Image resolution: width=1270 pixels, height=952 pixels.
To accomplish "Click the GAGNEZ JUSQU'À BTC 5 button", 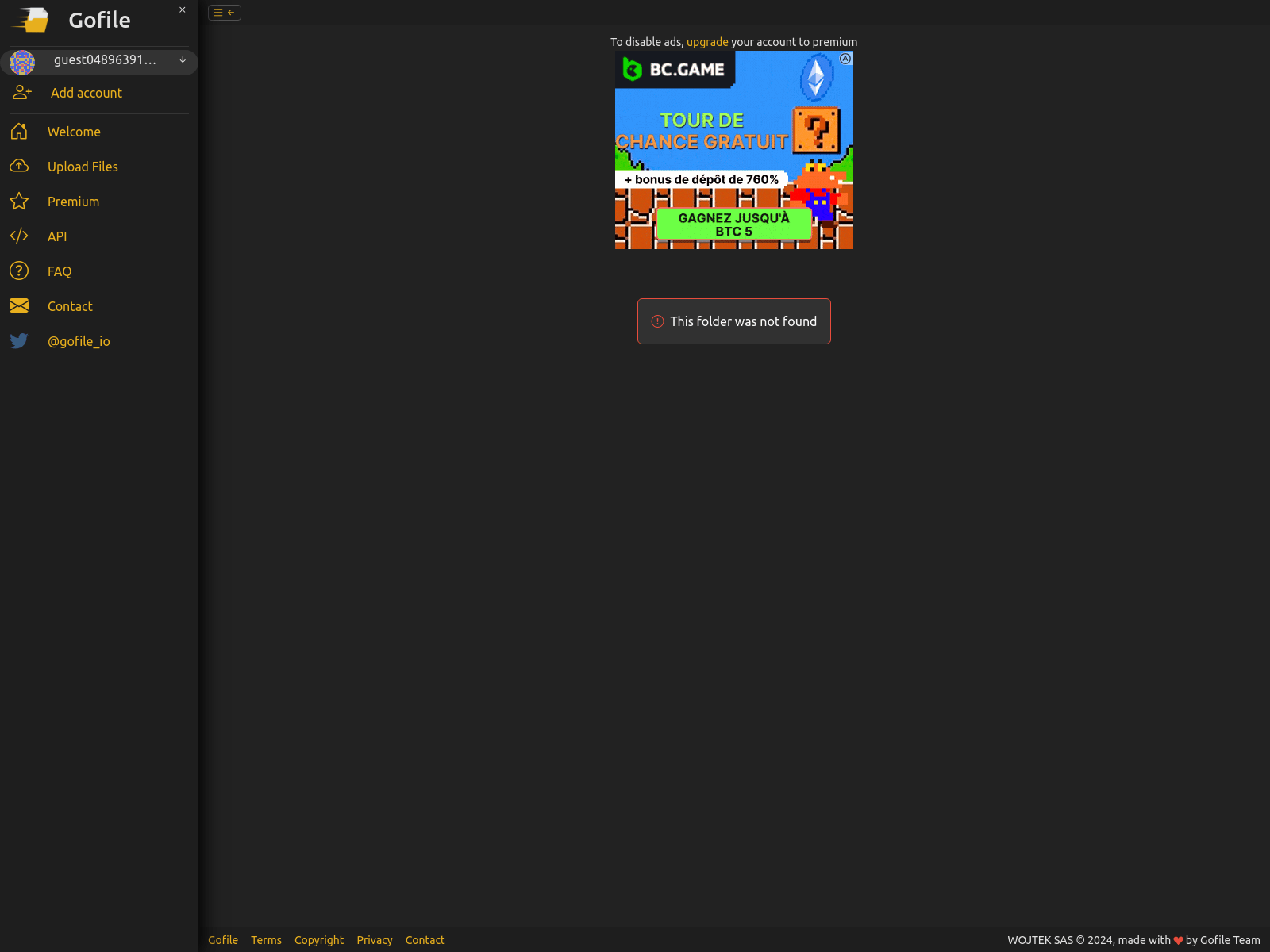I will [733, 225].
